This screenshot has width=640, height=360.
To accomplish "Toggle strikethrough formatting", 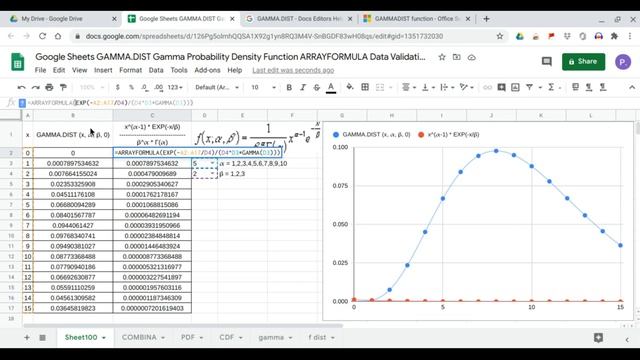I will pos(317,87).
